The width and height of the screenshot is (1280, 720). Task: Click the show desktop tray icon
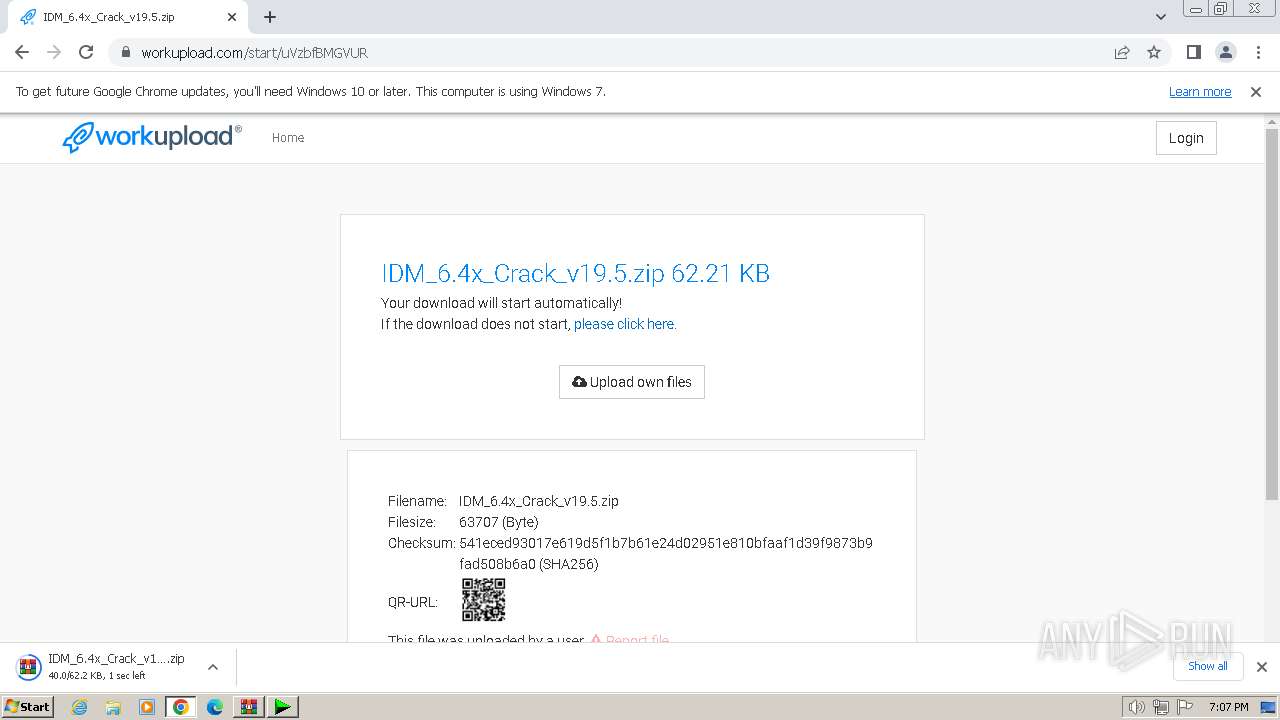(x=1269, y=707)
